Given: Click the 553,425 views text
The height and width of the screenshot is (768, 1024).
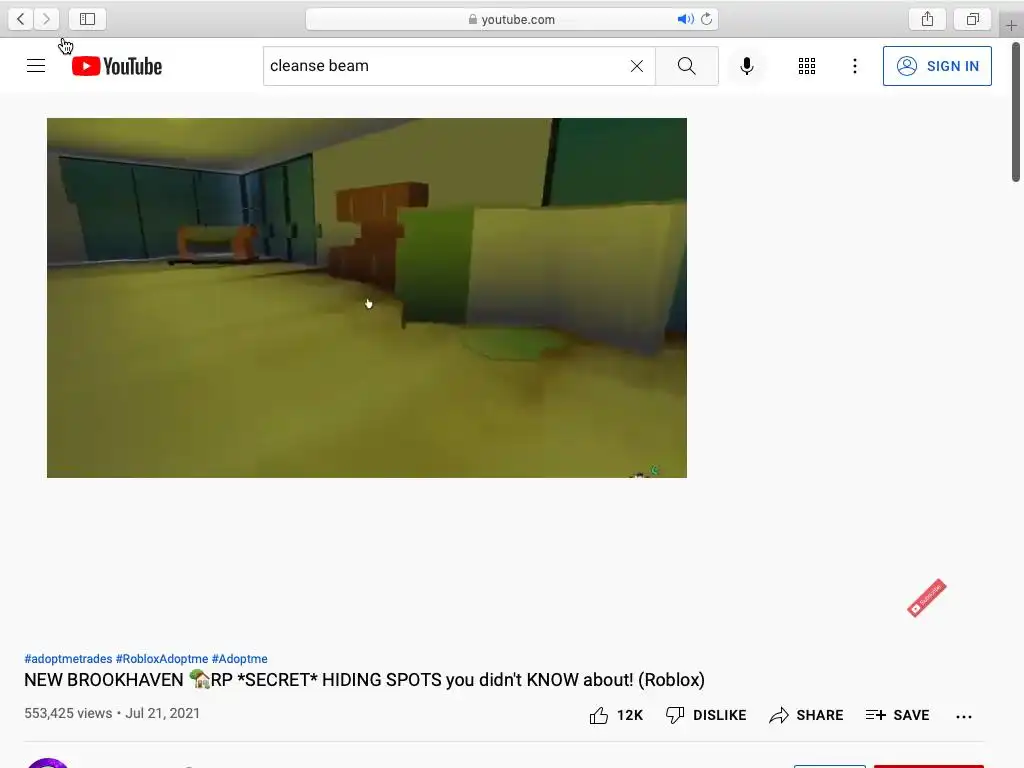Looking at the screenshot, I should (68, 713).
